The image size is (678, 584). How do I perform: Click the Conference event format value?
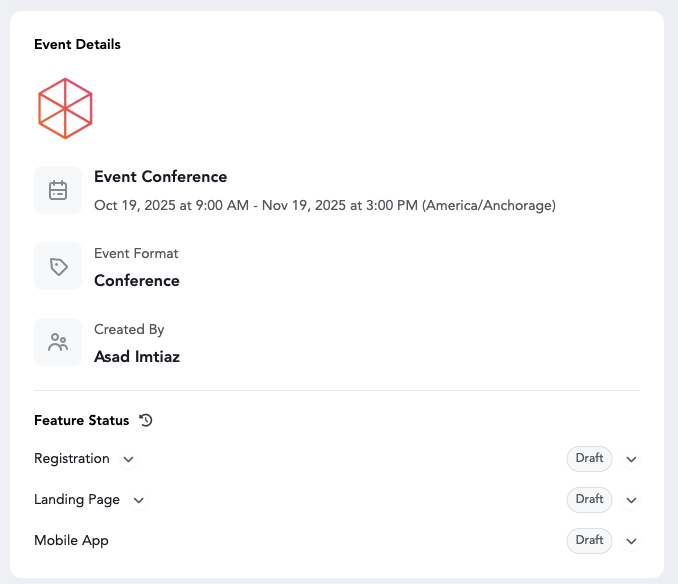coord(137,281)
